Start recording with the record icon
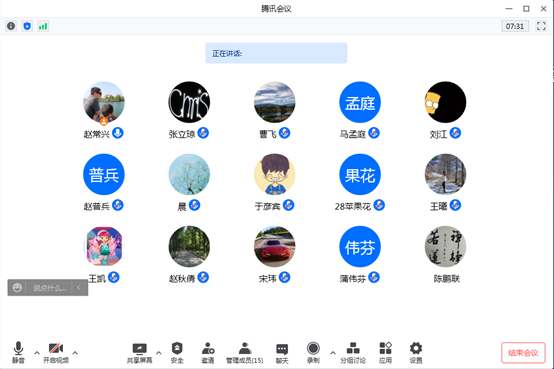Image resolution: width=554 pixels, height=369 pixels. pos(313,352)
